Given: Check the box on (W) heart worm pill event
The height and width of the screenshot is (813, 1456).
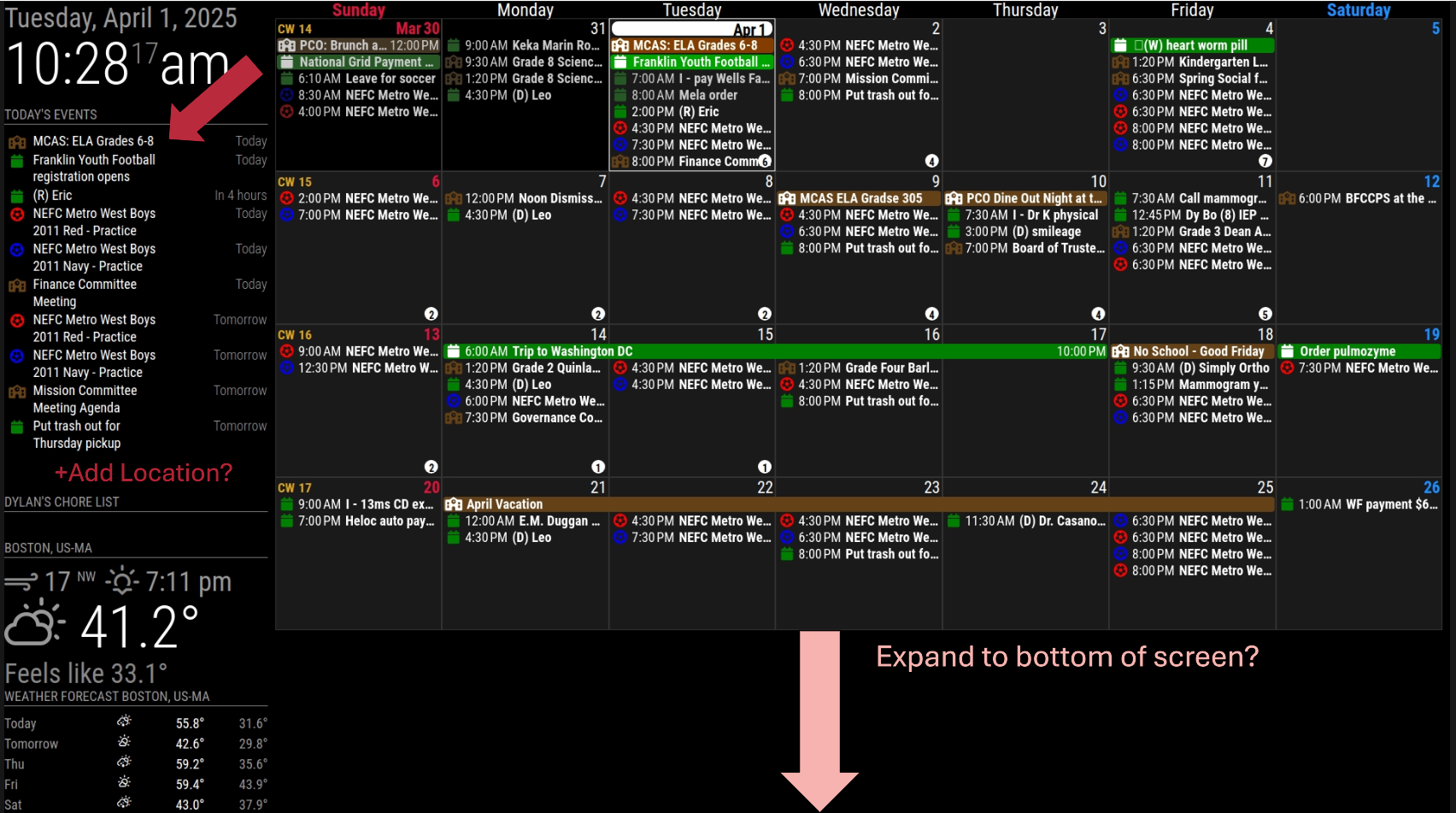Looking at the screenshot, I should coord(1138,45).
